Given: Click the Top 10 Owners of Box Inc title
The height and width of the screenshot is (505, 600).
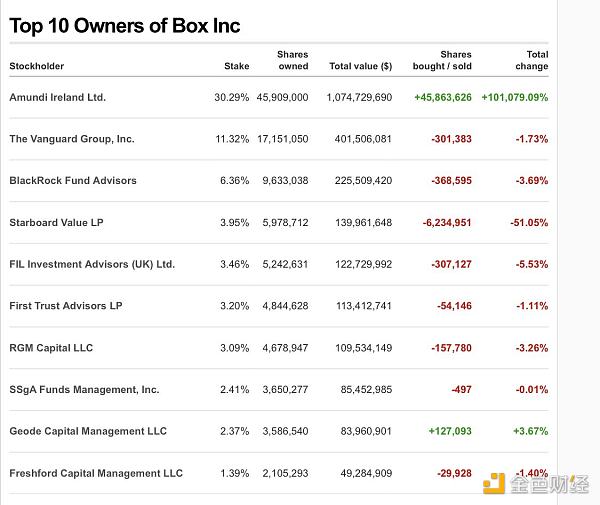Looking at the screenshot, I should click(x=125, y=25).
